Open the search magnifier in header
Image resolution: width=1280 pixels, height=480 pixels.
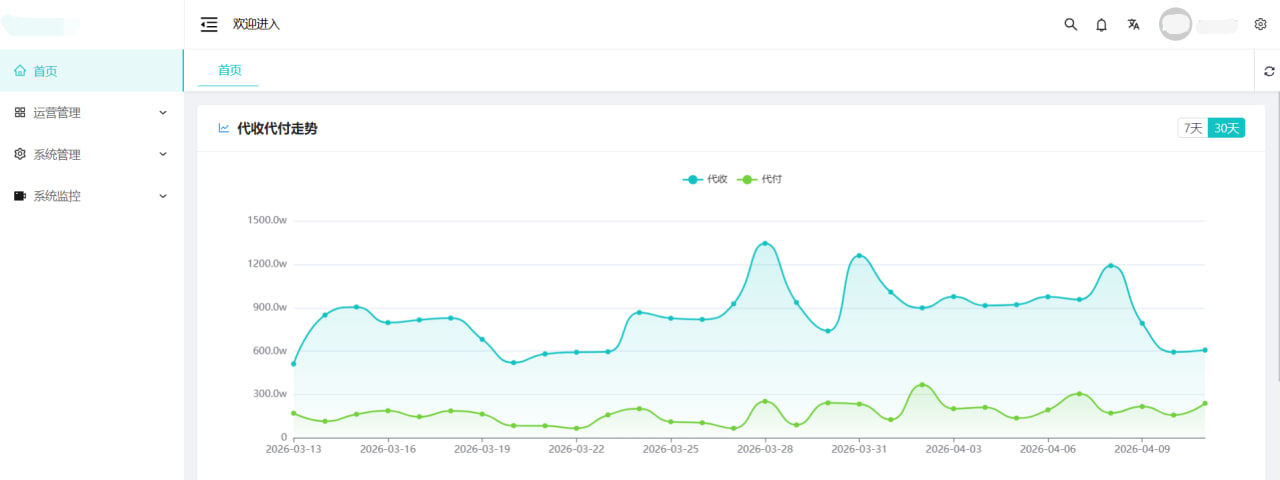(x=1070, y=24)
